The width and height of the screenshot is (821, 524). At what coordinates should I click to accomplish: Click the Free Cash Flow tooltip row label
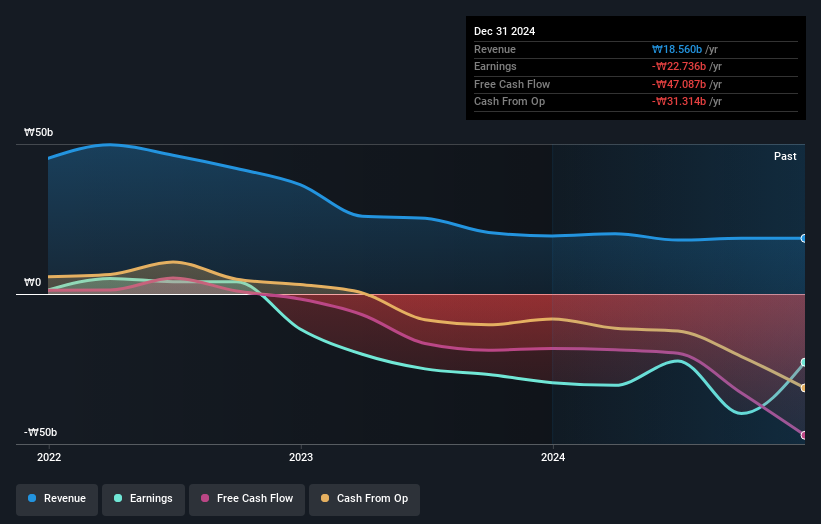pos(512,84)
